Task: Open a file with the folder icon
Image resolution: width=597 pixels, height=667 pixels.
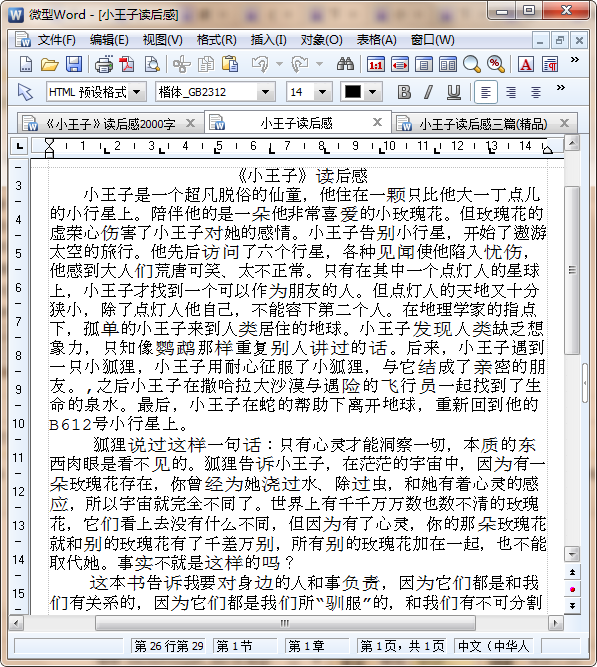Action: (49, 64)
